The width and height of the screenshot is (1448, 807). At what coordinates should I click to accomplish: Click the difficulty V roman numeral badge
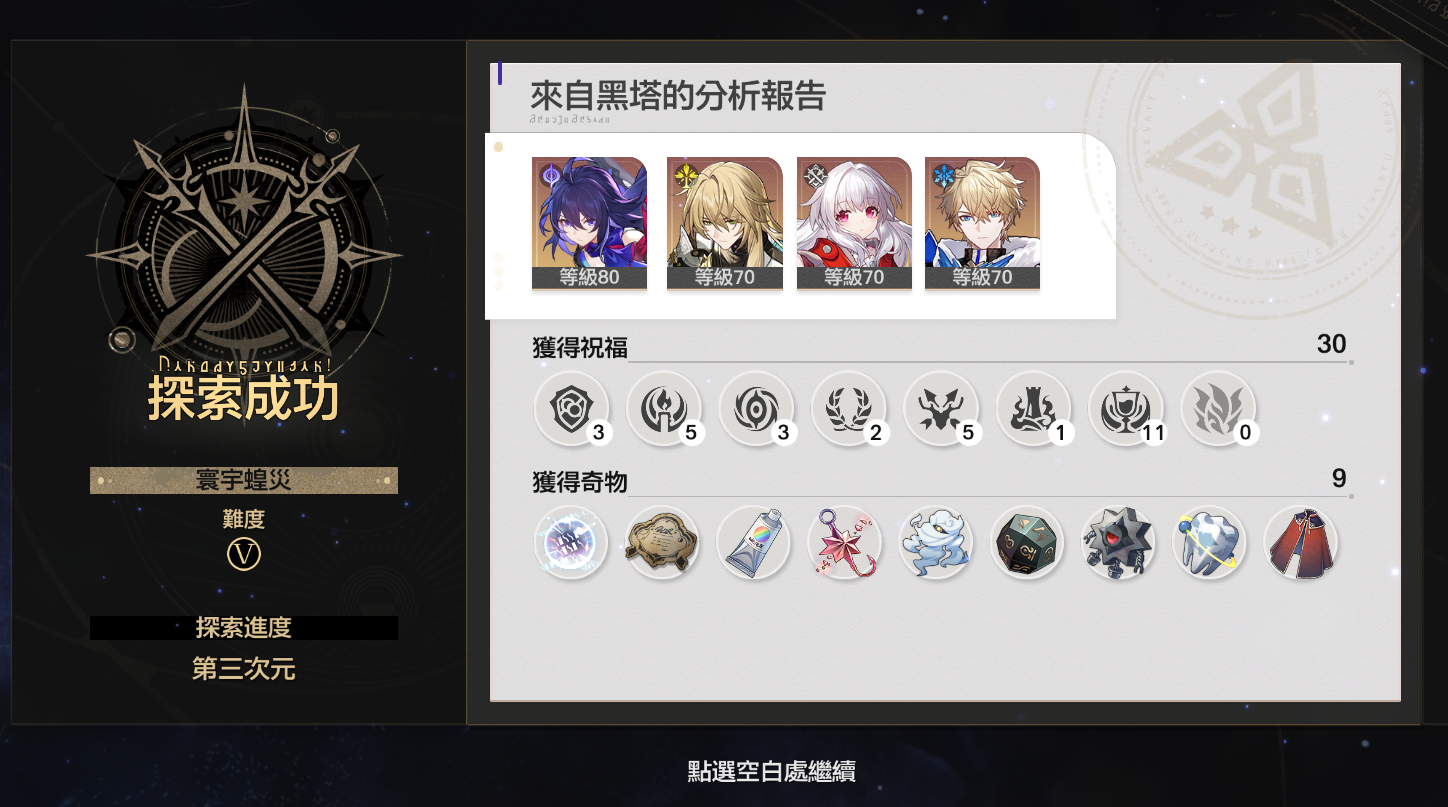244,553
